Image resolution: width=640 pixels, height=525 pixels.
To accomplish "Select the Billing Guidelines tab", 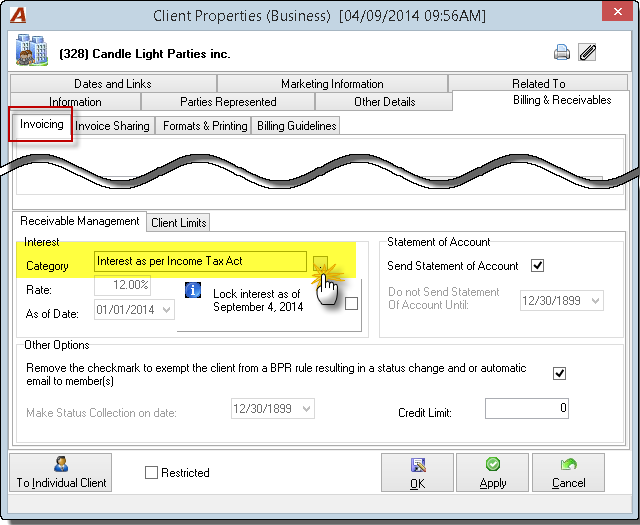I will coord(296,126).
